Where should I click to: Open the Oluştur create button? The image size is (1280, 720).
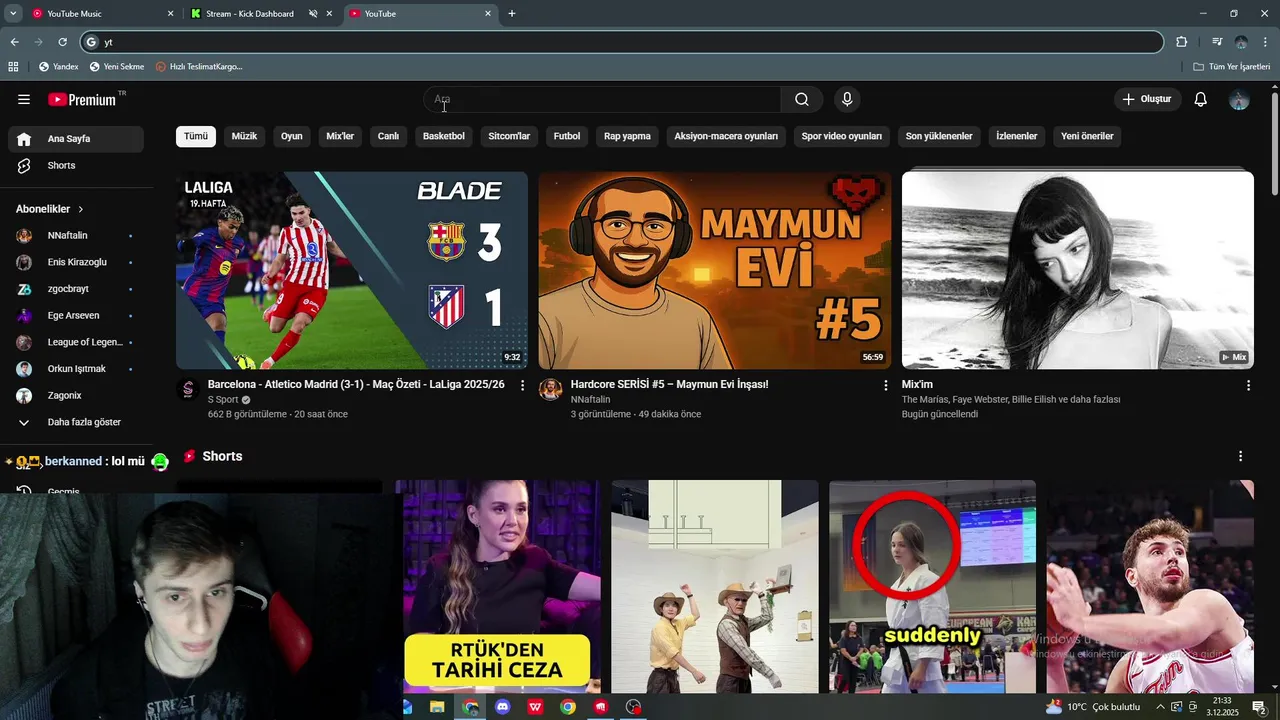(1147, 99)
